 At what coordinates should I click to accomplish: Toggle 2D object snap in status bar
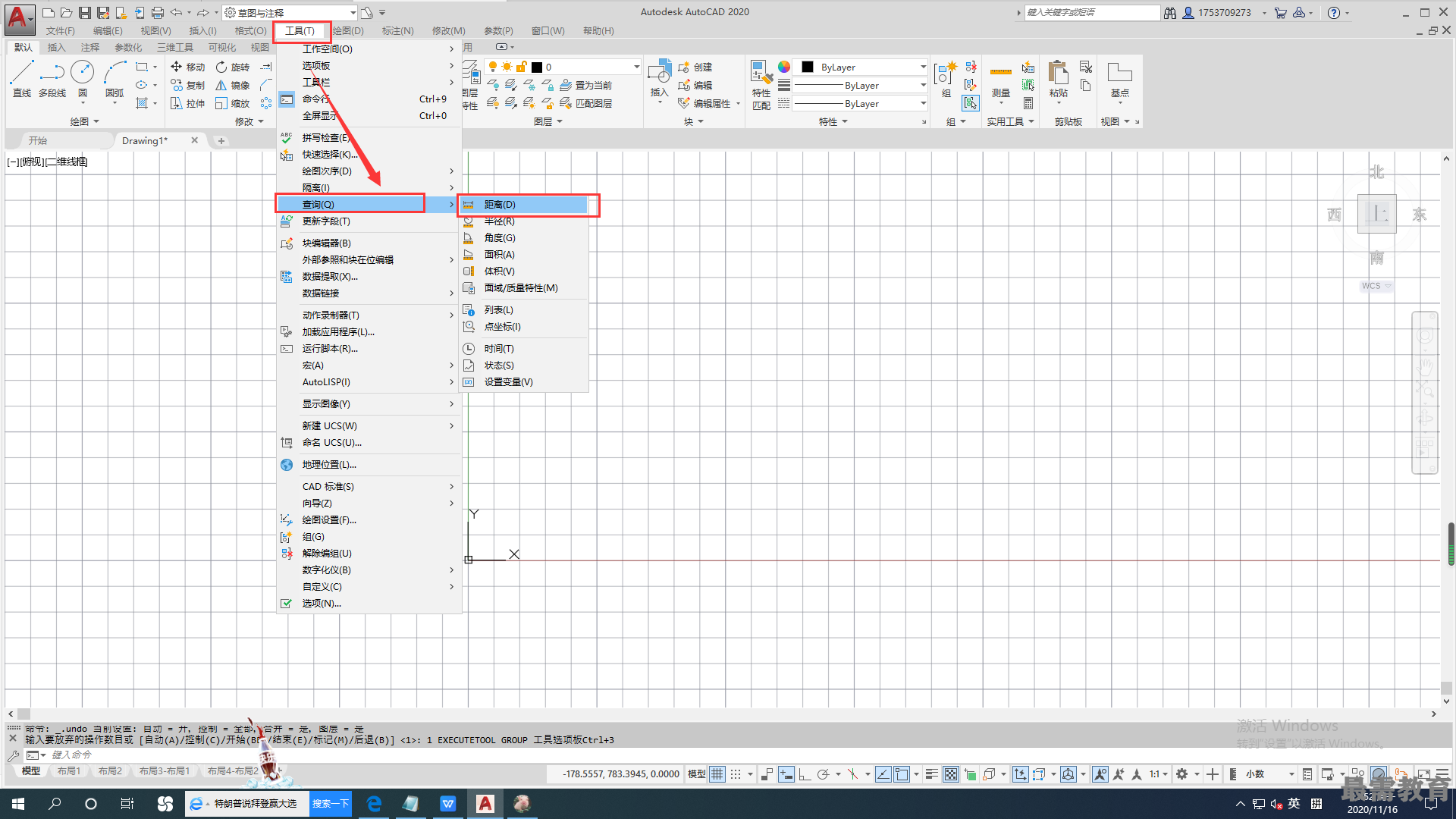click(902, 773)
